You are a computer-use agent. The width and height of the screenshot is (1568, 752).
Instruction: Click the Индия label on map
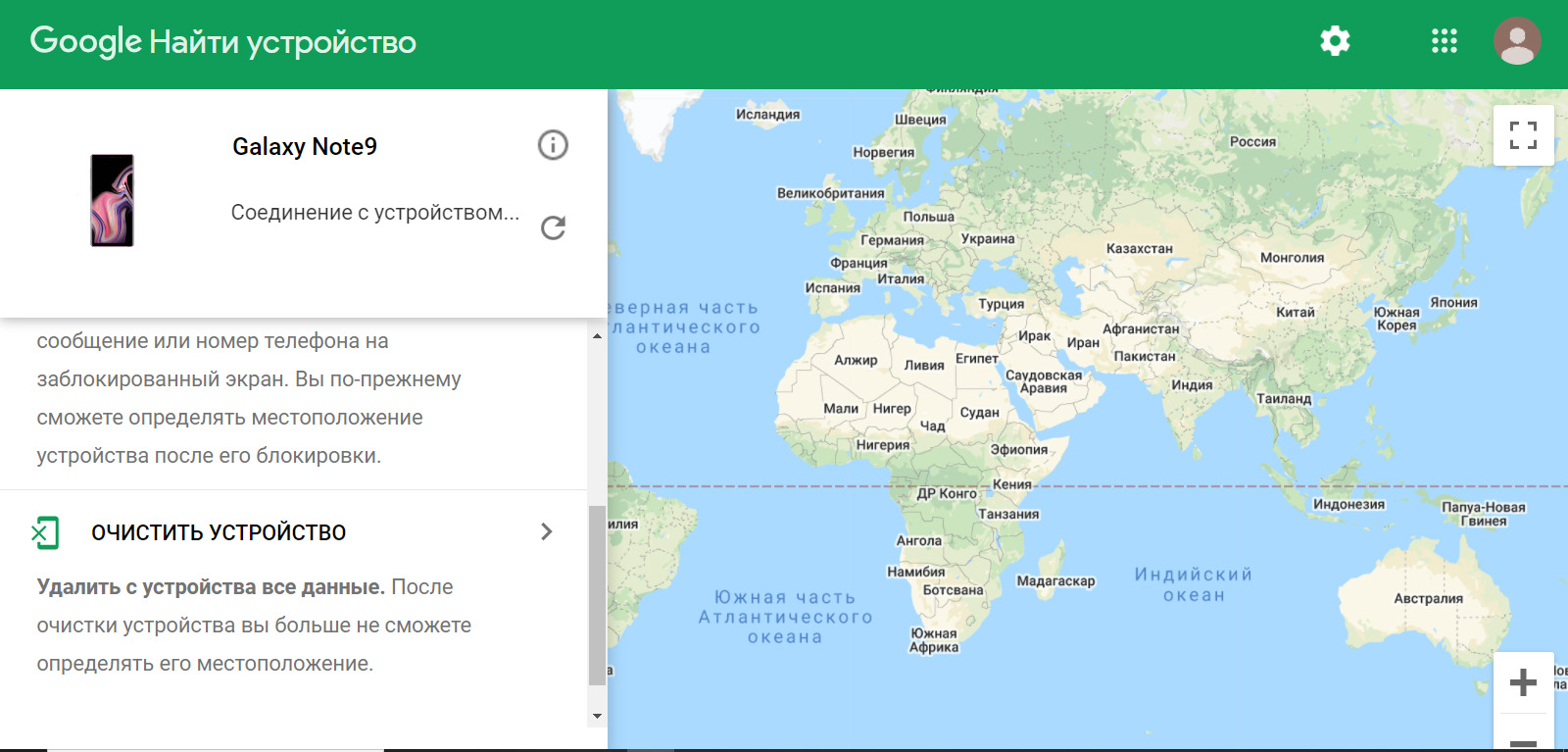click(x=1192, y=385)
